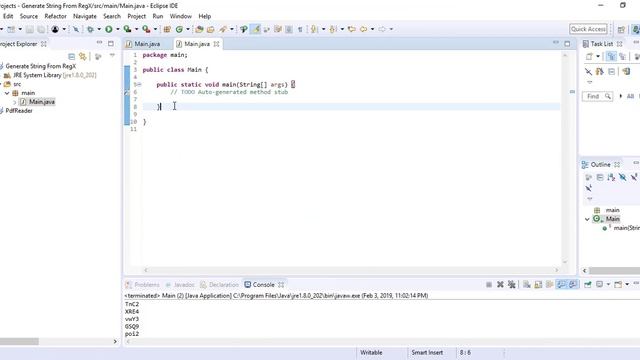This screenshot has height=360, width=640.
Task: Toggle Scheduled view in Task List
Action: pos(622,57)
